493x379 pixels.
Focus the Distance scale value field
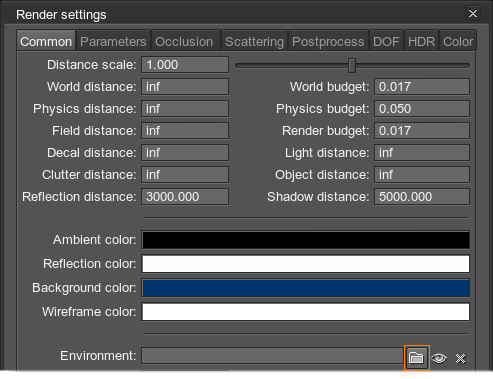coord(185,65)
